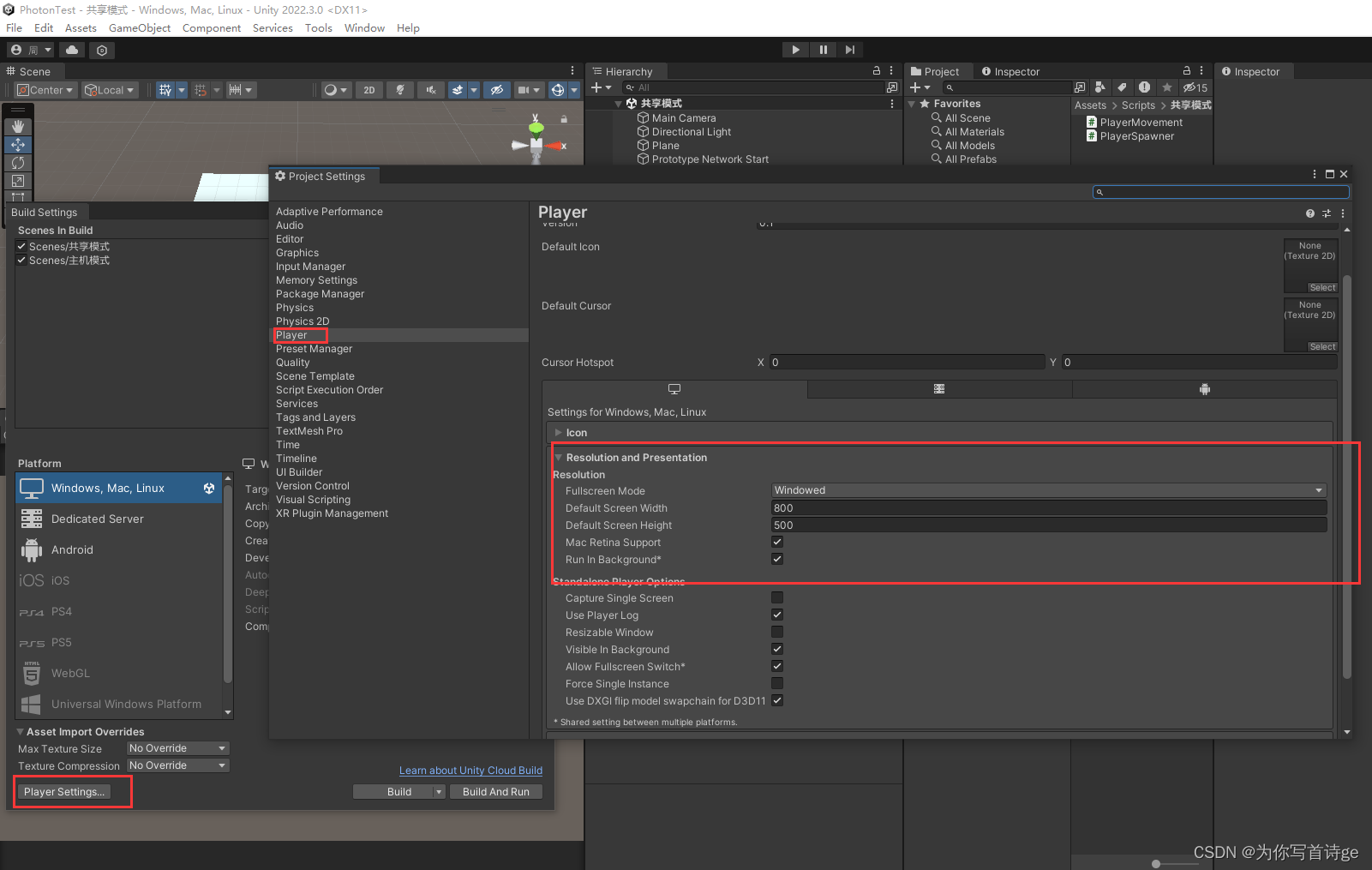Enable Capture Single Screen checkbox

(777, 597)
